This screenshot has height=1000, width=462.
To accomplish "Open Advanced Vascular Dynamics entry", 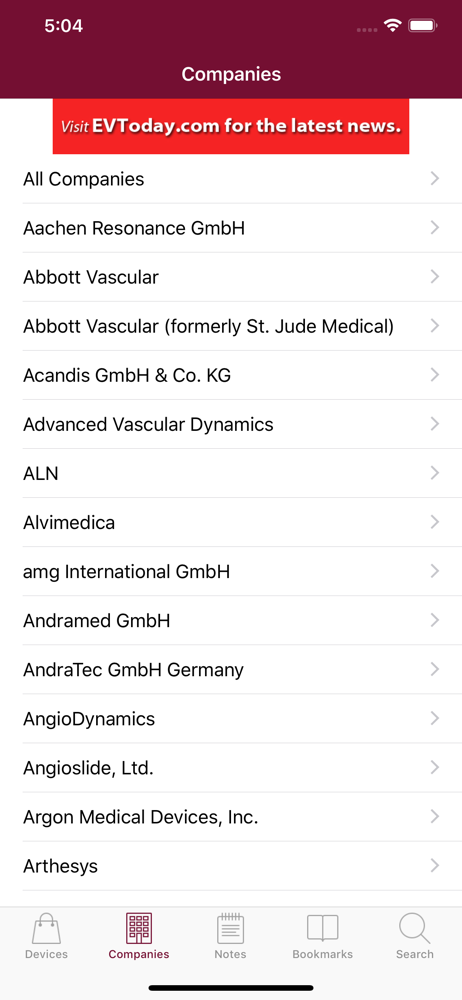I will 231,424.
